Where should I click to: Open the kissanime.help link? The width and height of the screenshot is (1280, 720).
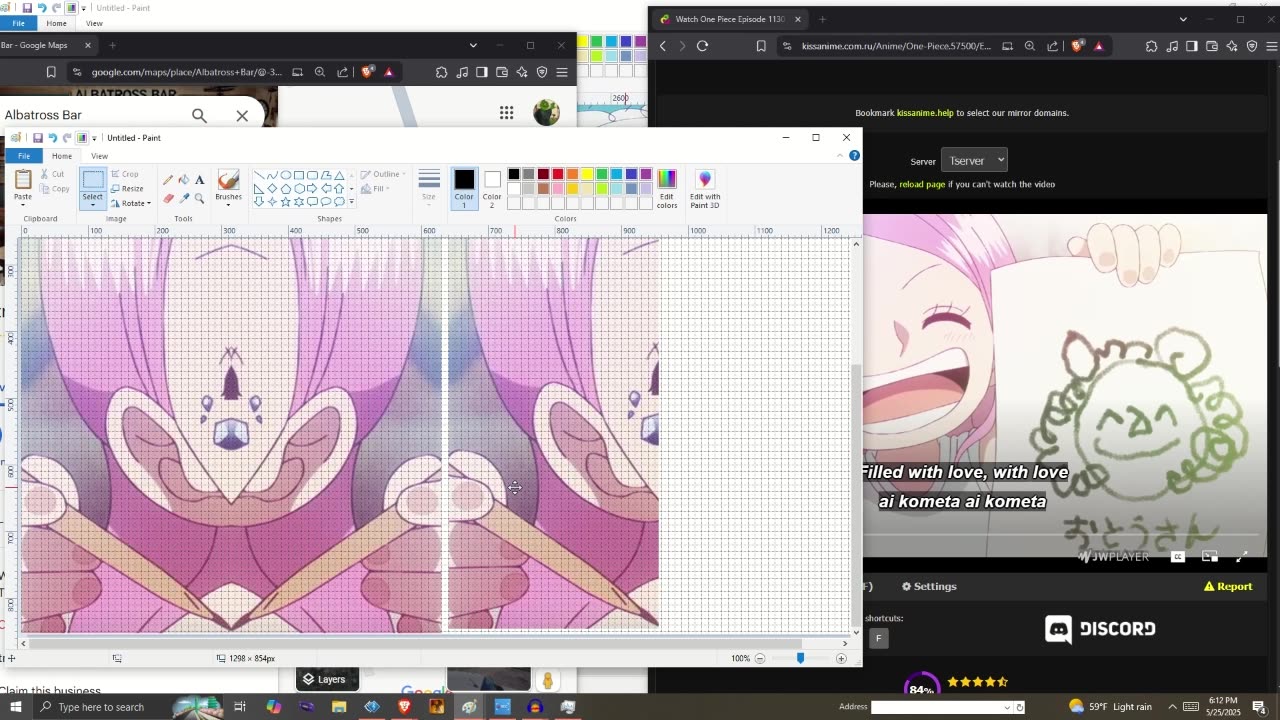[925, 113]
